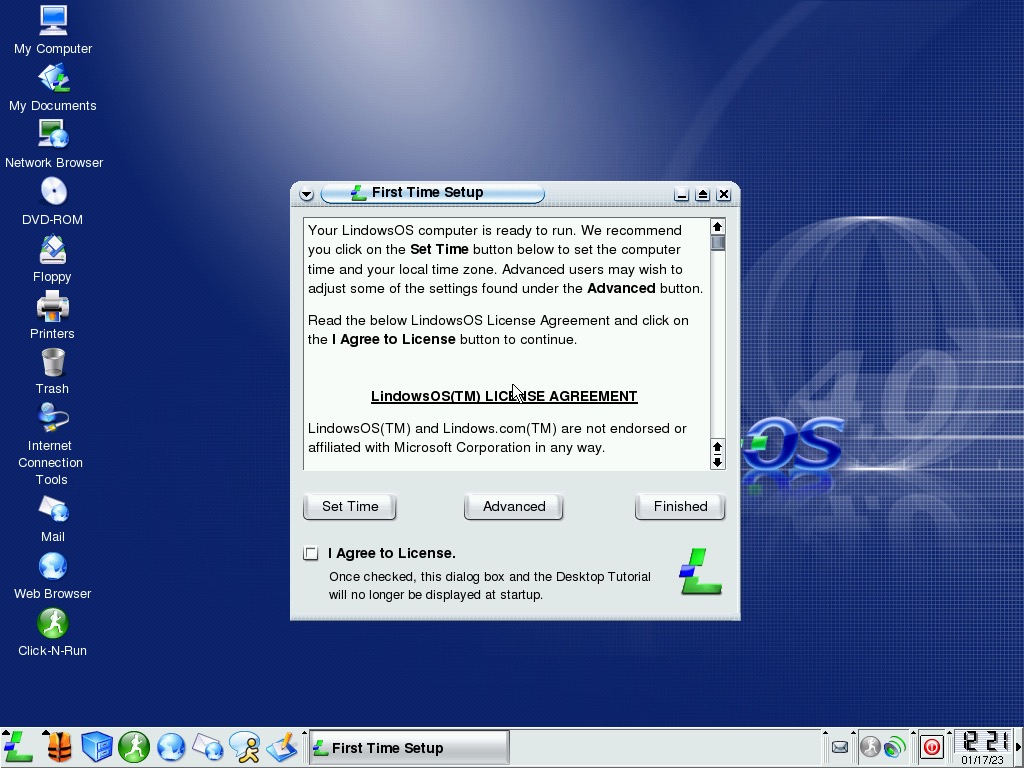Expand the tray arrow right of clock

click(x=1018, y=747)
